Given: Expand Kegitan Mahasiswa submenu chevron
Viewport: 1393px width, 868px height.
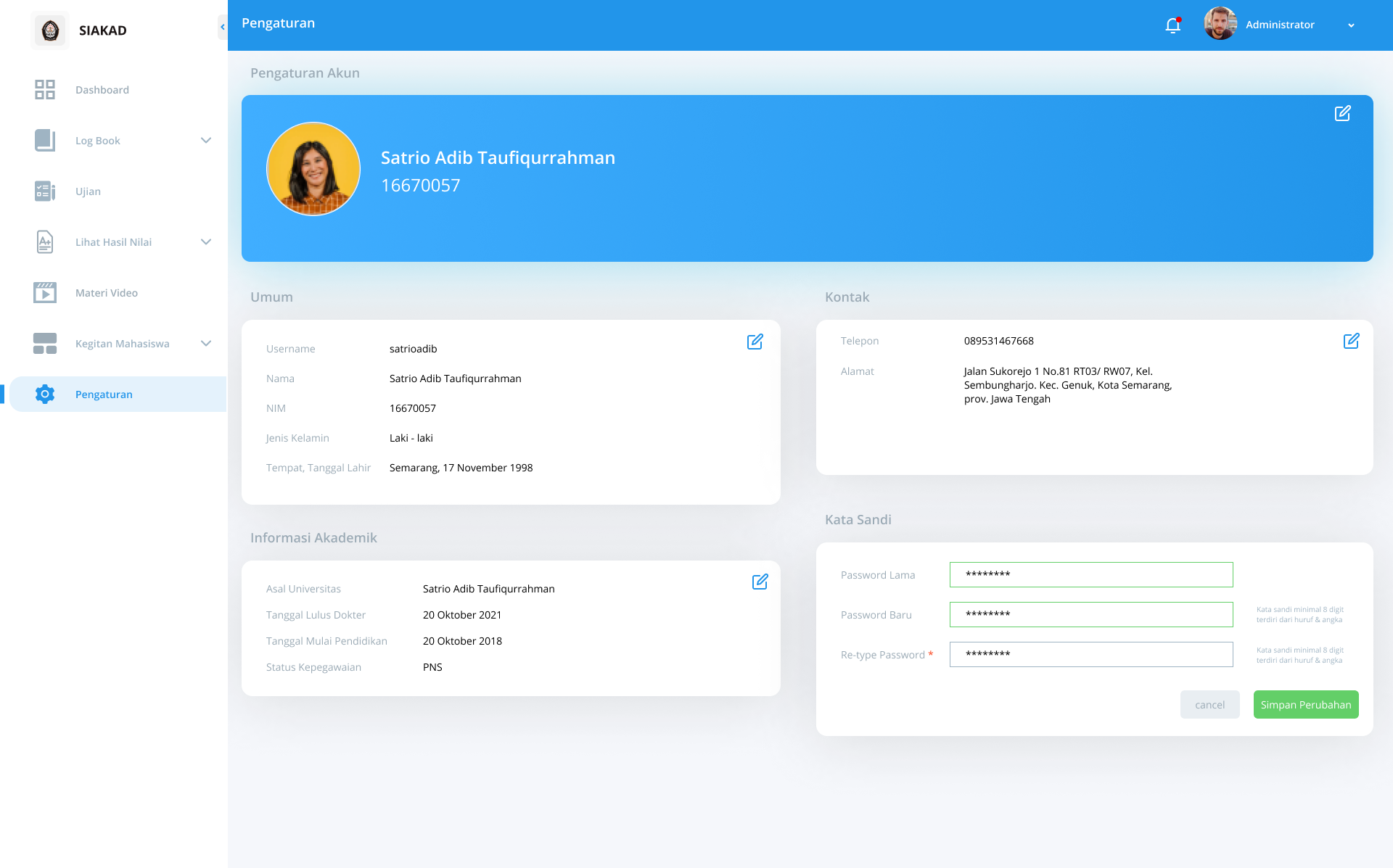Looking at the screenshot, I should coord(206,344).
